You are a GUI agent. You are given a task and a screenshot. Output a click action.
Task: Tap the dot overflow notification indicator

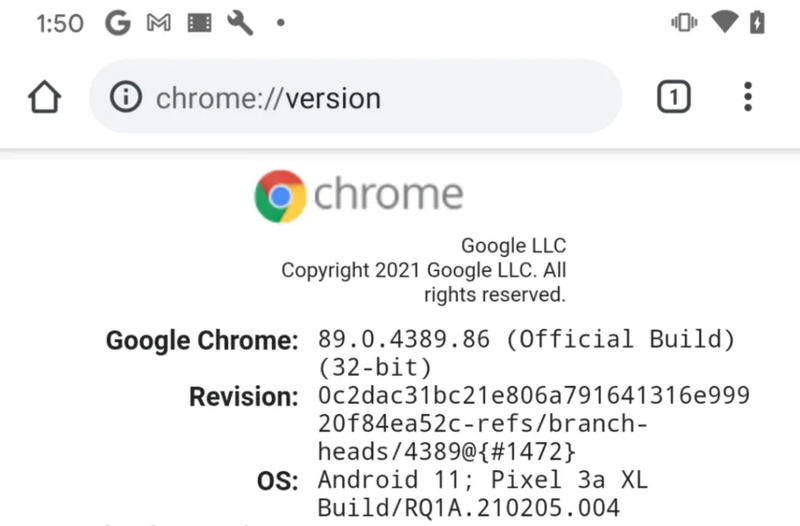click(x=280, y=22)
